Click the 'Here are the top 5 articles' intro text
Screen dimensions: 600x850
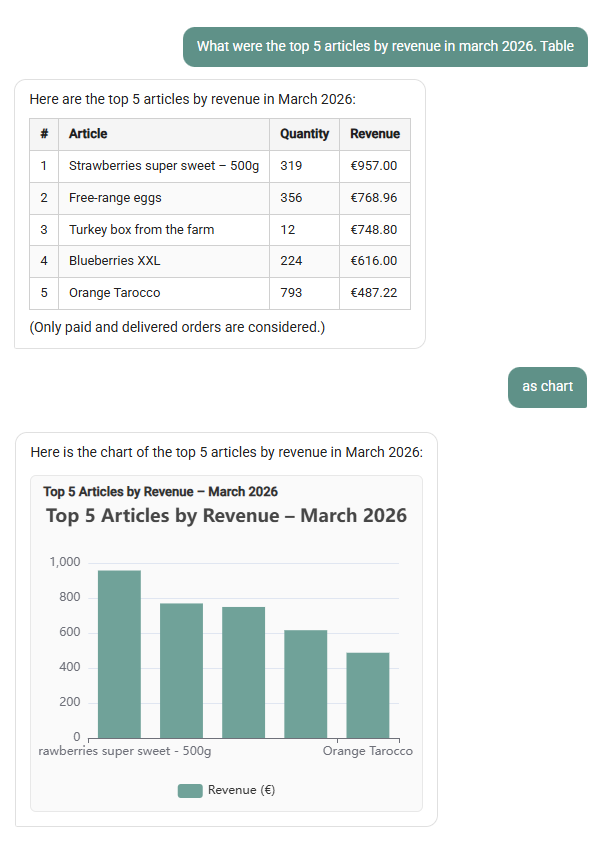tap(192, 99)
